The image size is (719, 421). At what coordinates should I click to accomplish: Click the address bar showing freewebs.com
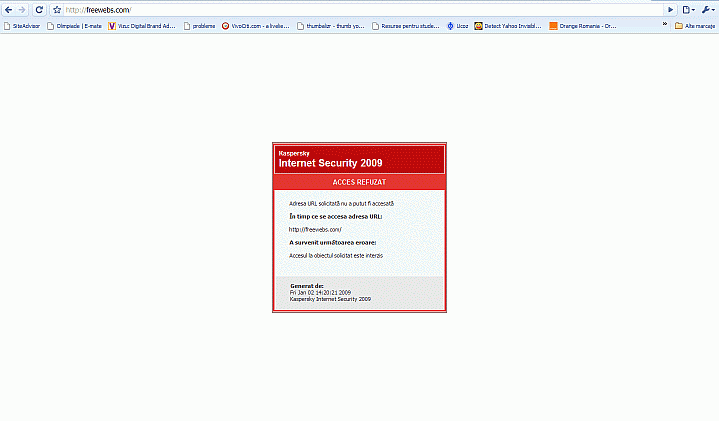pyautogui.click(x=362, y=10)
